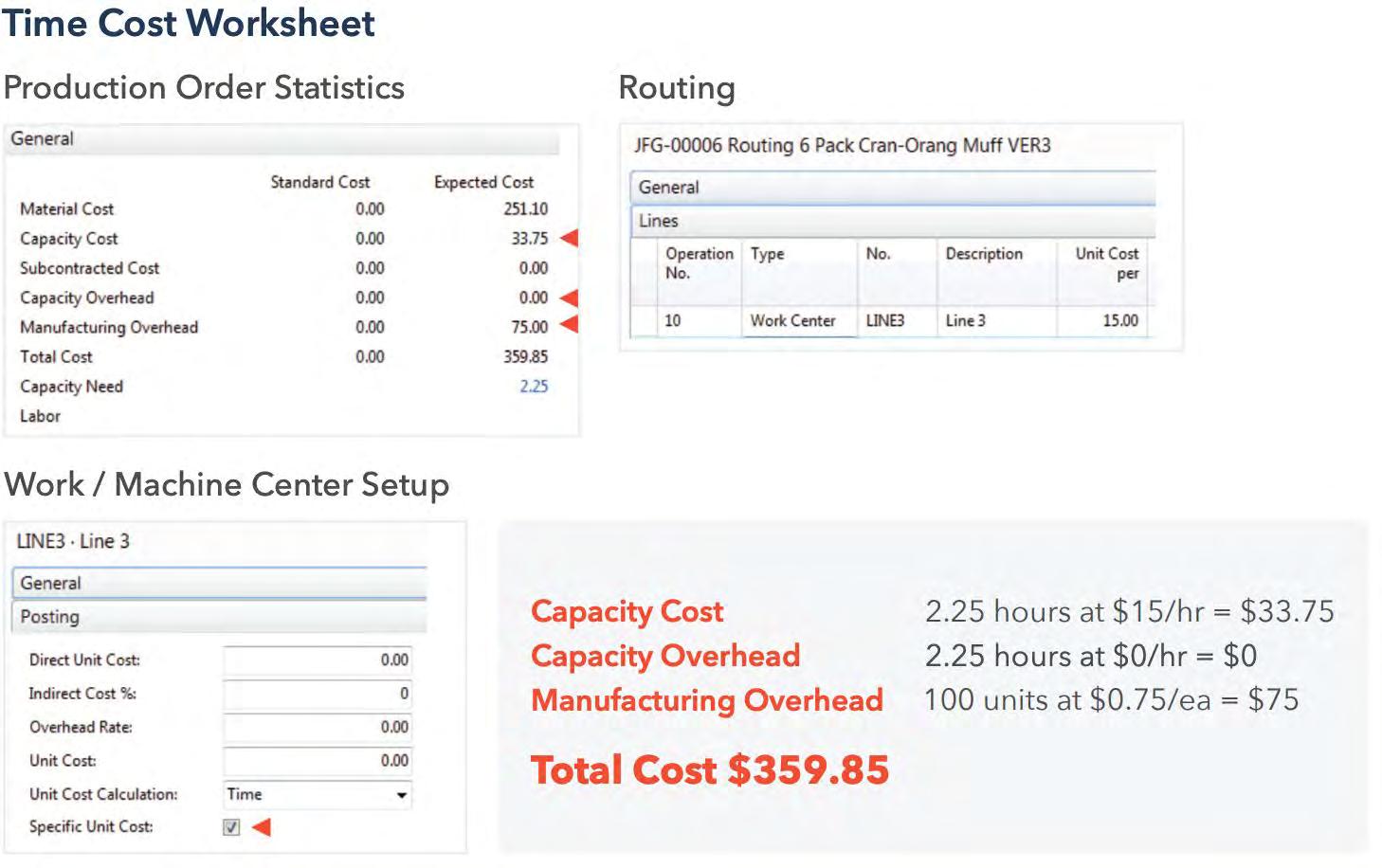Click the Capacity Need row label
Image resolution: width=1382 pixels, height=868 pixels.
coord(71,387)
